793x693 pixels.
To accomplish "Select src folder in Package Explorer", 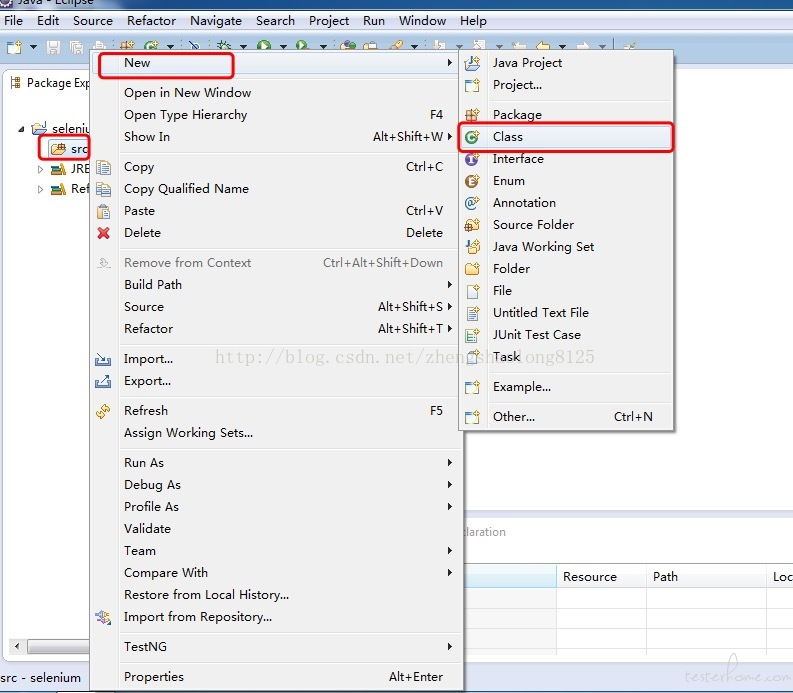I will 69,149.
